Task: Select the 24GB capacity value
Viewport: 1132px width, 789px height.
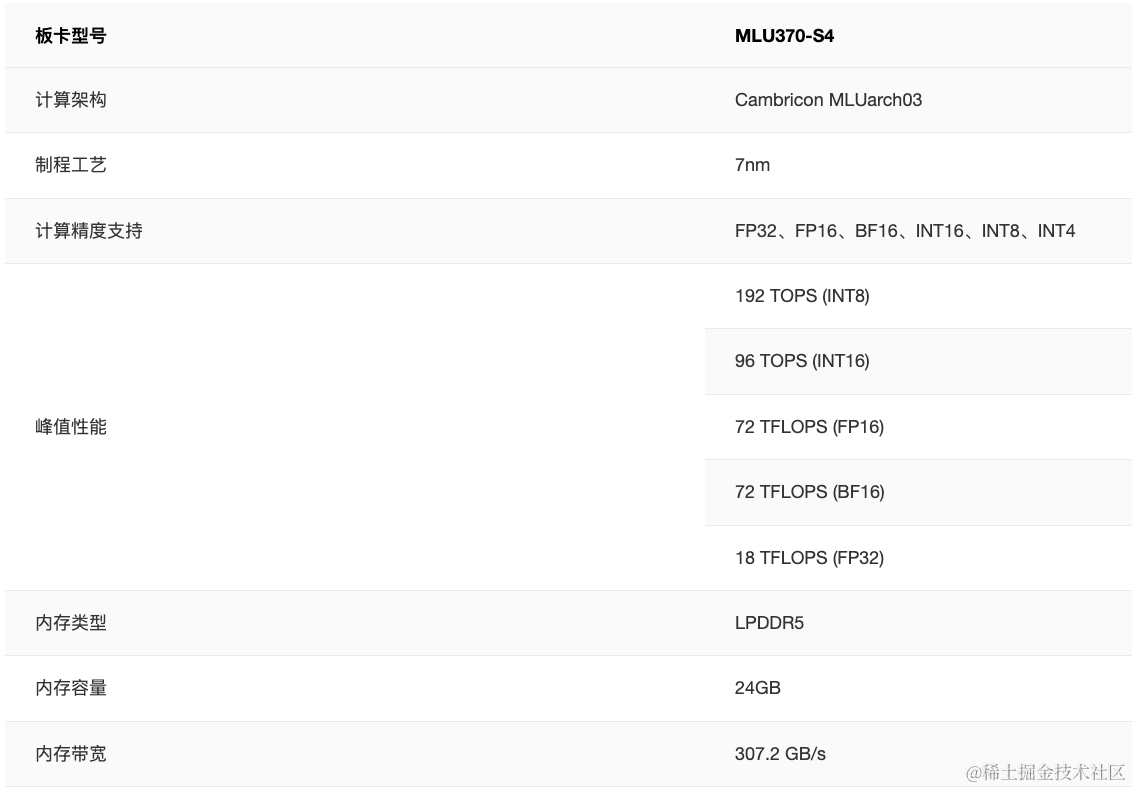Action: click(757, 688)
